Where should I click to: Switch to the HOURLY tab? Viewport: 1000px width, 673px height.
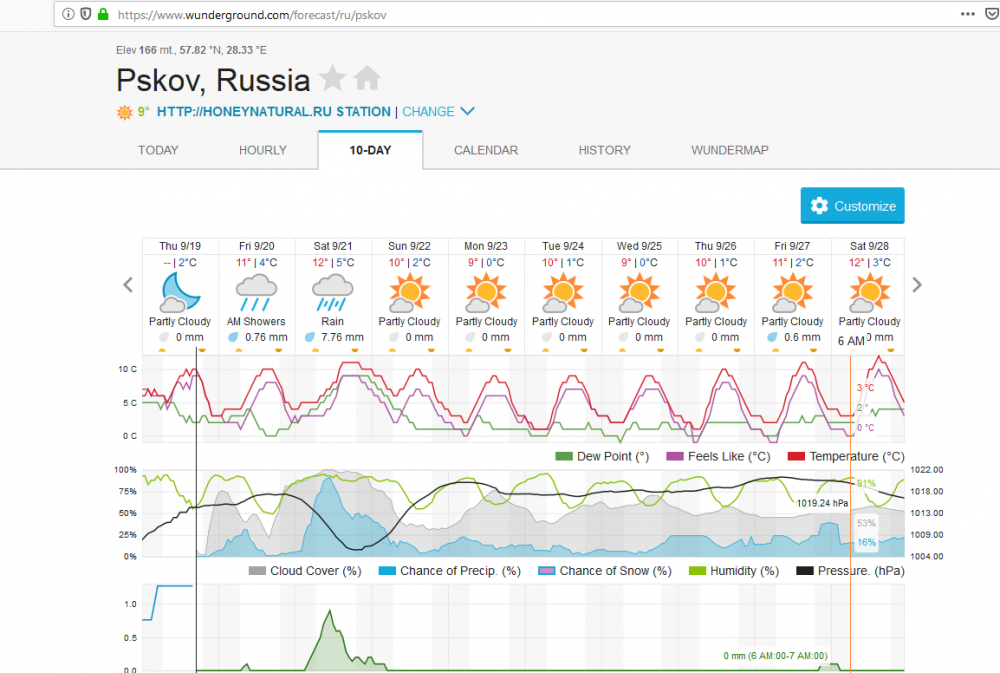click(x=263, y=150)
